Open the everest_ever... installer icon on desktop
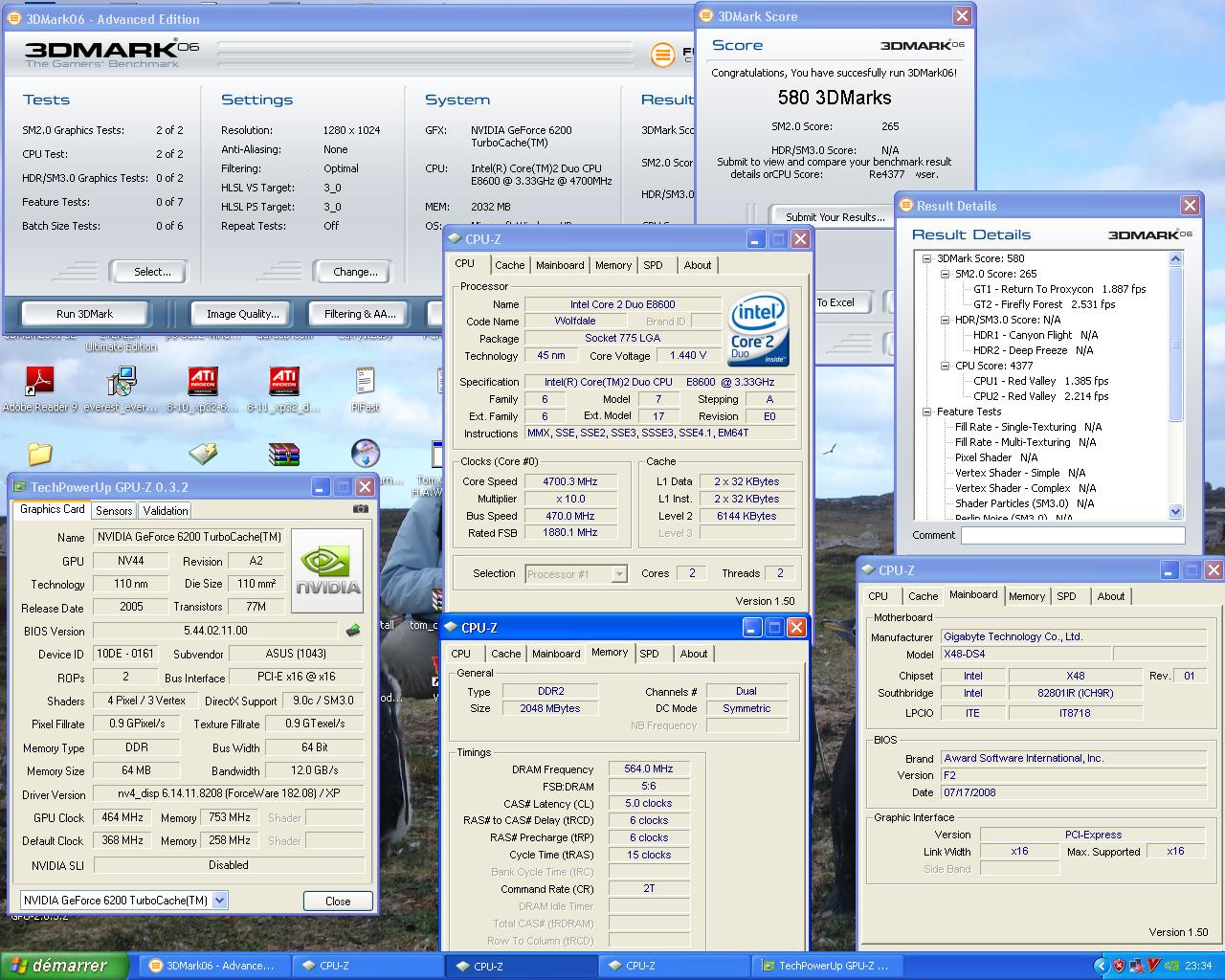 click(122, 381)
